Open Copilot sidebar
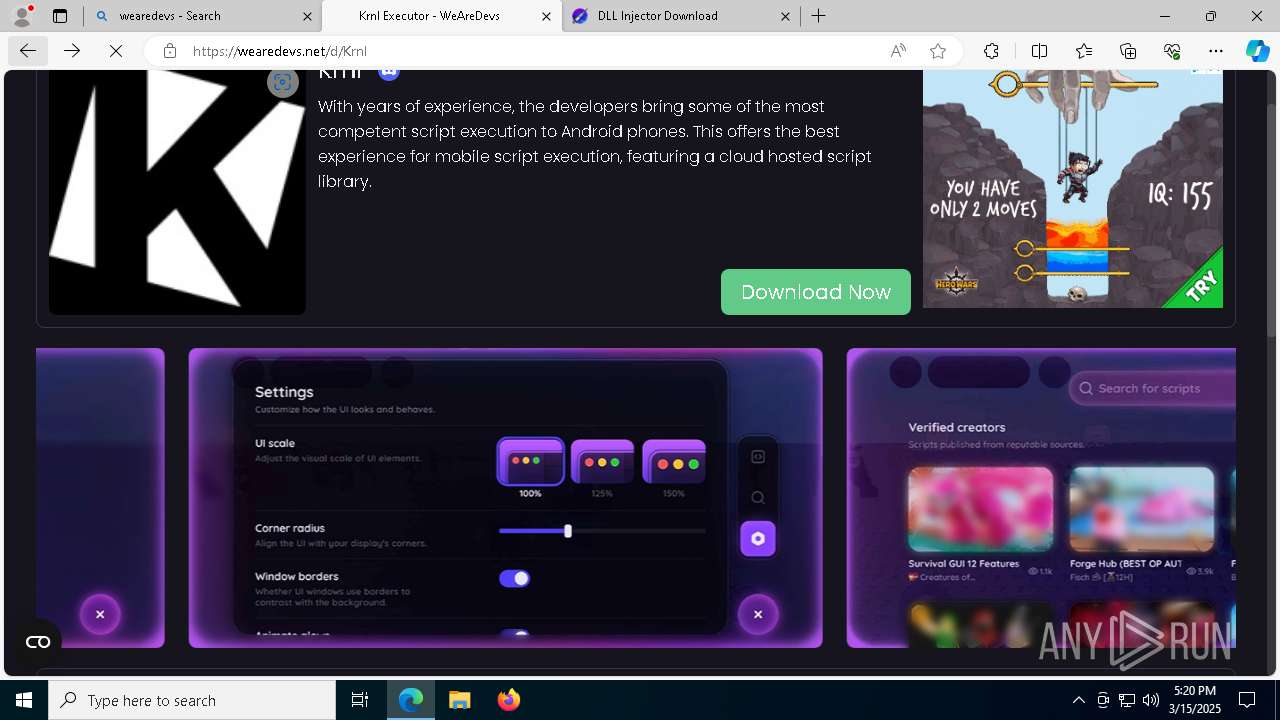Screen dimensions: 1280x720 pos(1257,51)
